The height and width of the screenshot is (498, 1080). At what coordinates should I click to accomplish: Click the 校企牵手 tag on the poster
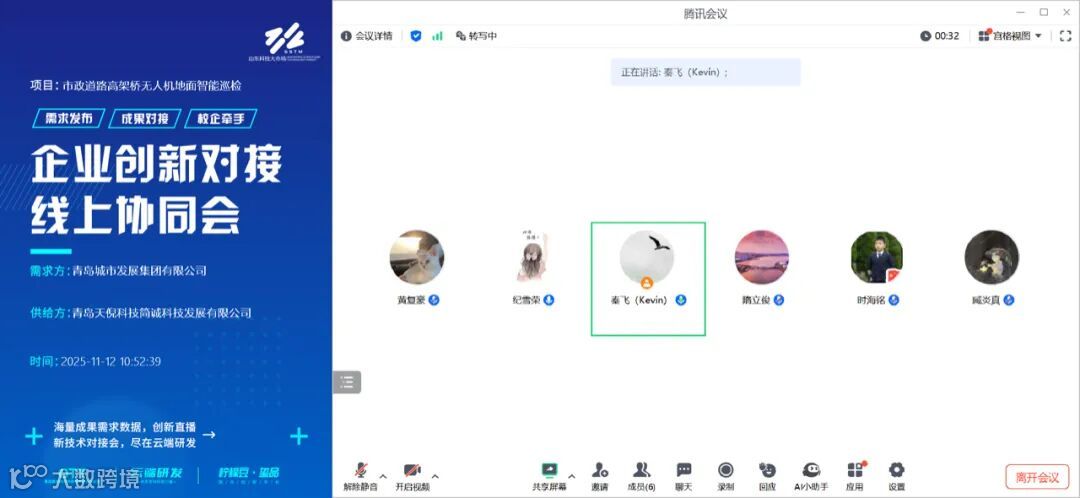tap(221, 118)
